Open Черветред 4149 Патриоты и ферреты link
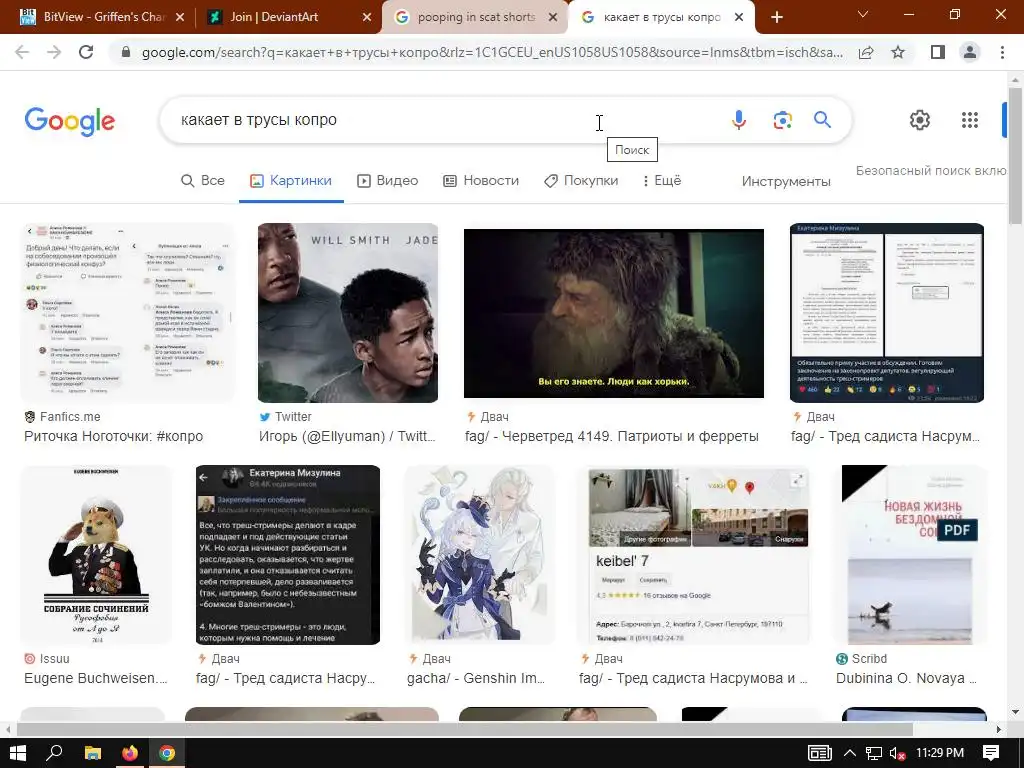 pos(612,436)
